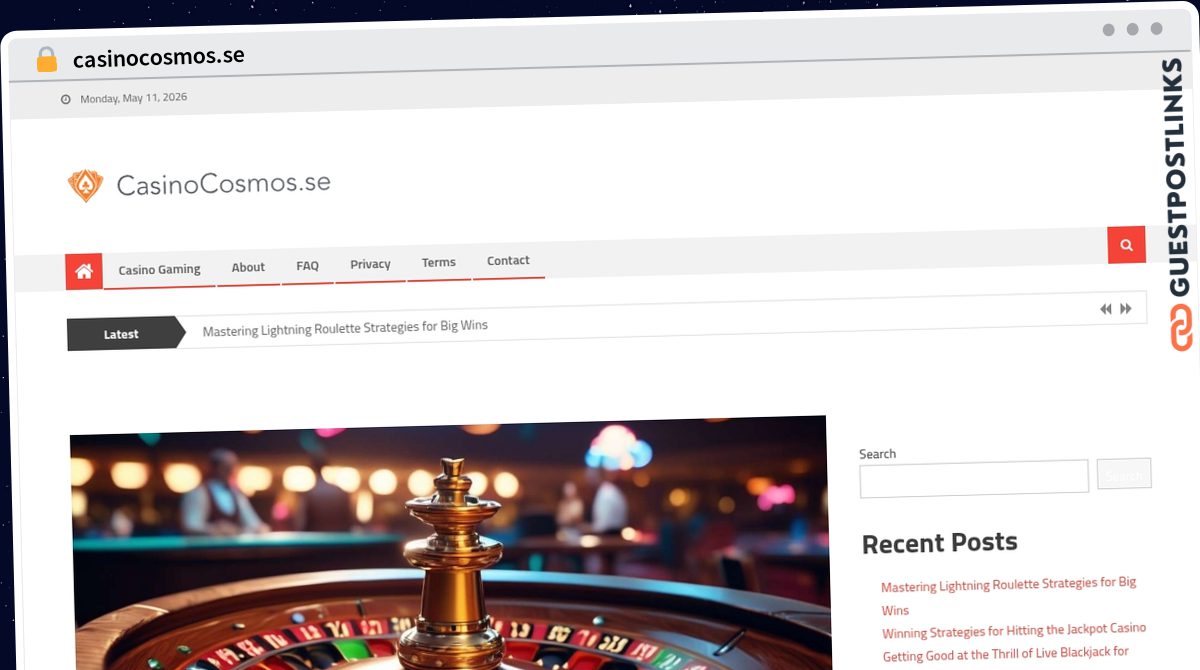The height and width of the screenshot is (670, 1200).
Task: Open the Contact page
Action: (508, 260)
